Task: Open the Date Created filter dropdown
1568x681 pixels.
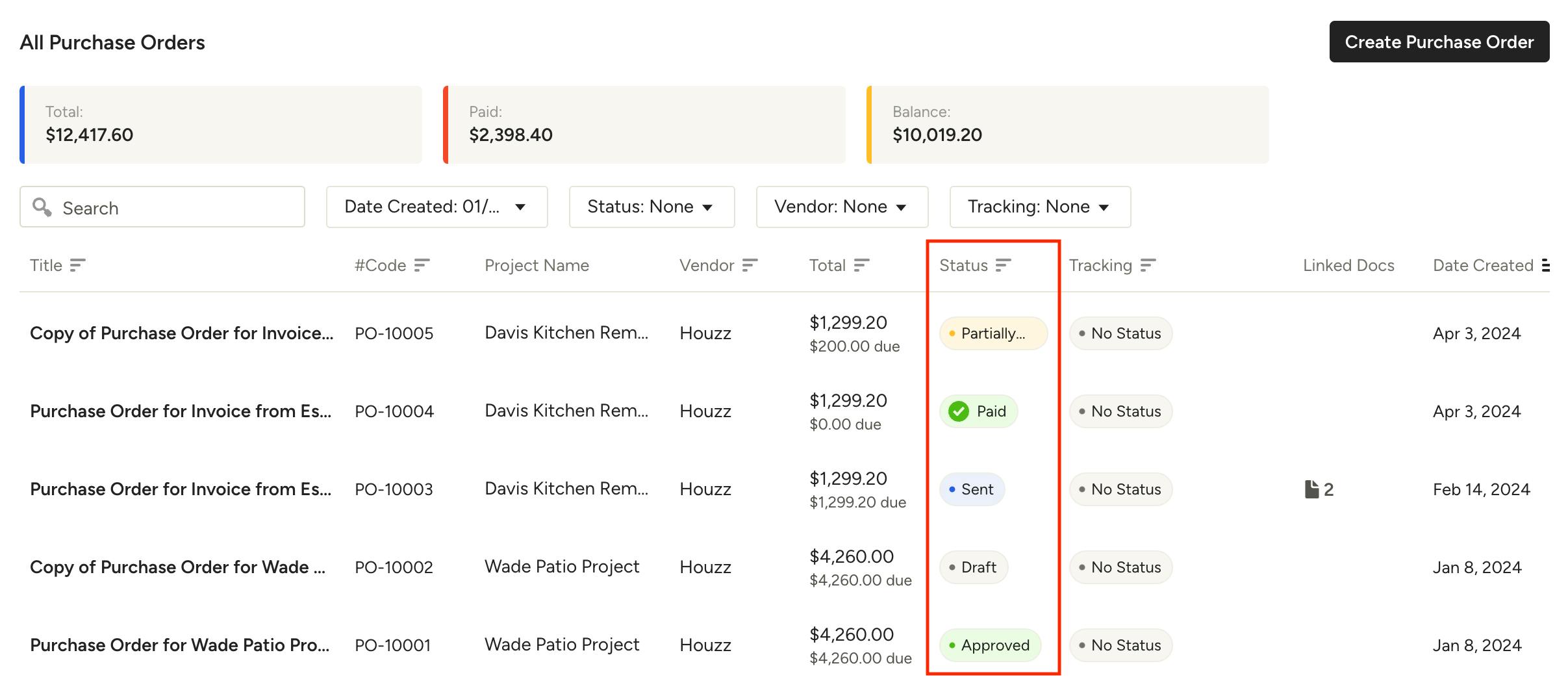Action: 437,207
